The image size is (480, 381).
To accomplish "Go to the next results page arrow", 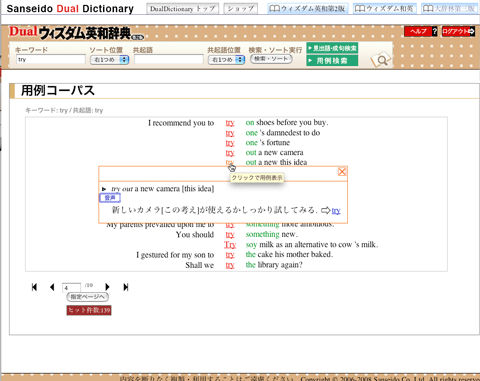I will (x=107, y=287).
